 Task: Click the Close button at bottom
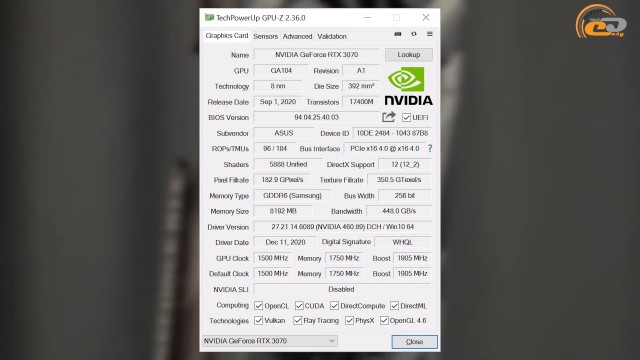(x=414, y=342)
